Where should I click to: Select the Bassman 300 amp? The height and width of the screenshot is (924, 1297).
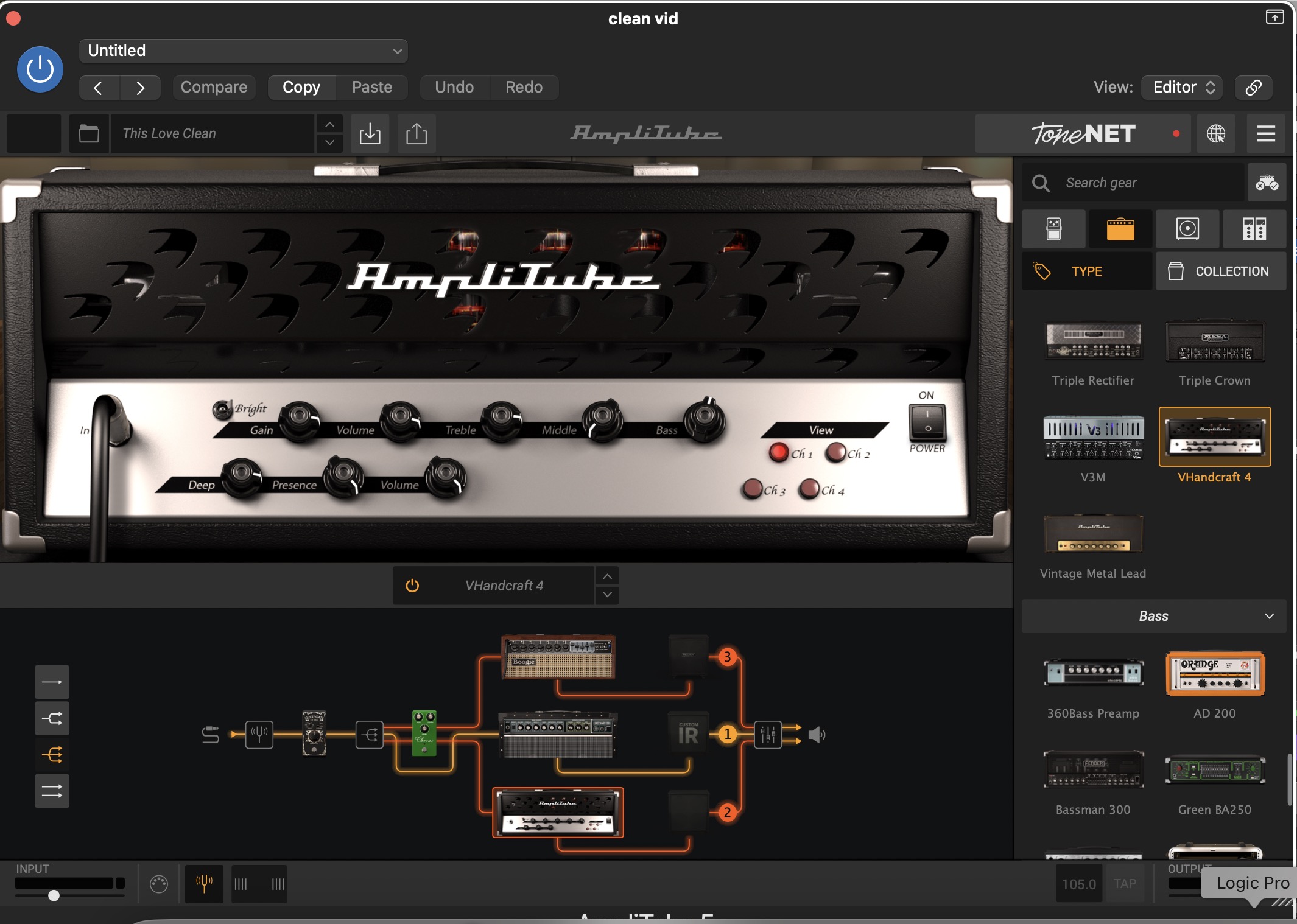1094,770
